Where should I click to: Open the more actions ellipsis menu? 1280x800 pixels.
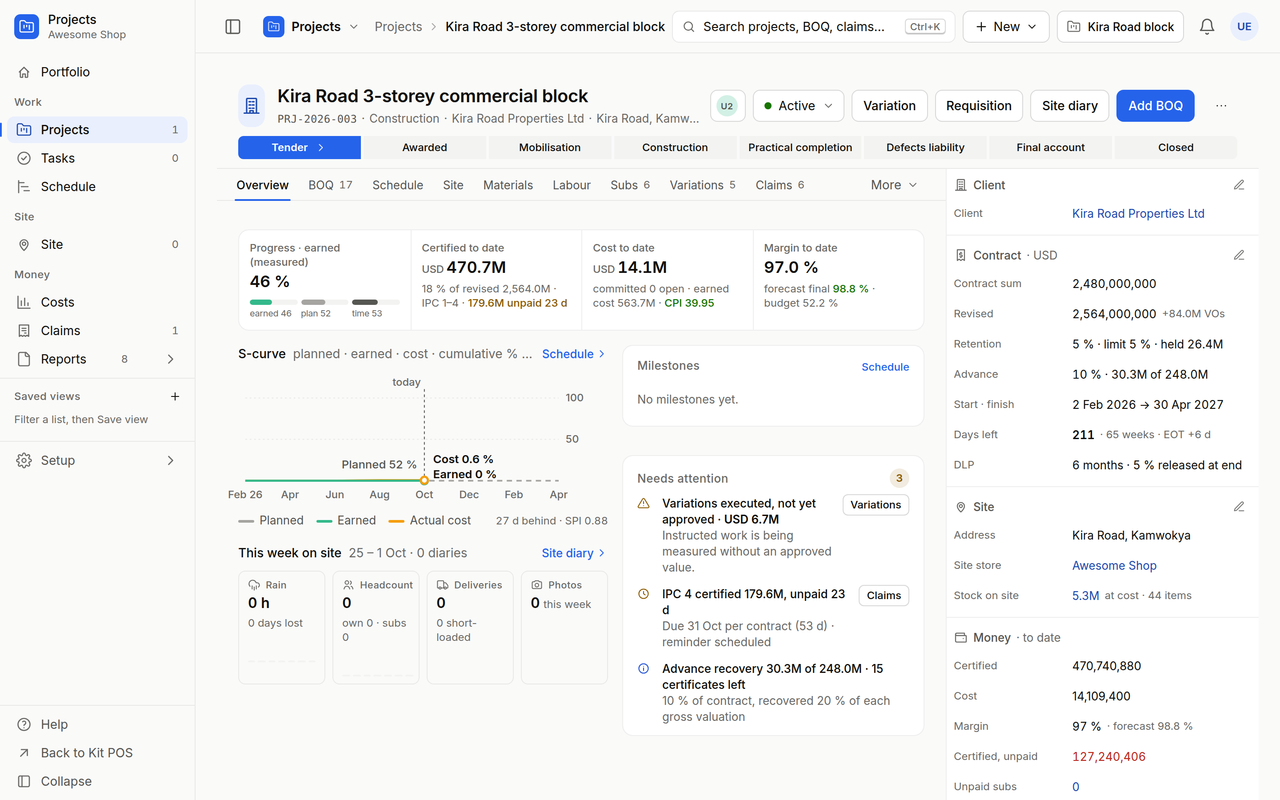pyautogui.click(x=1221, y=106)
